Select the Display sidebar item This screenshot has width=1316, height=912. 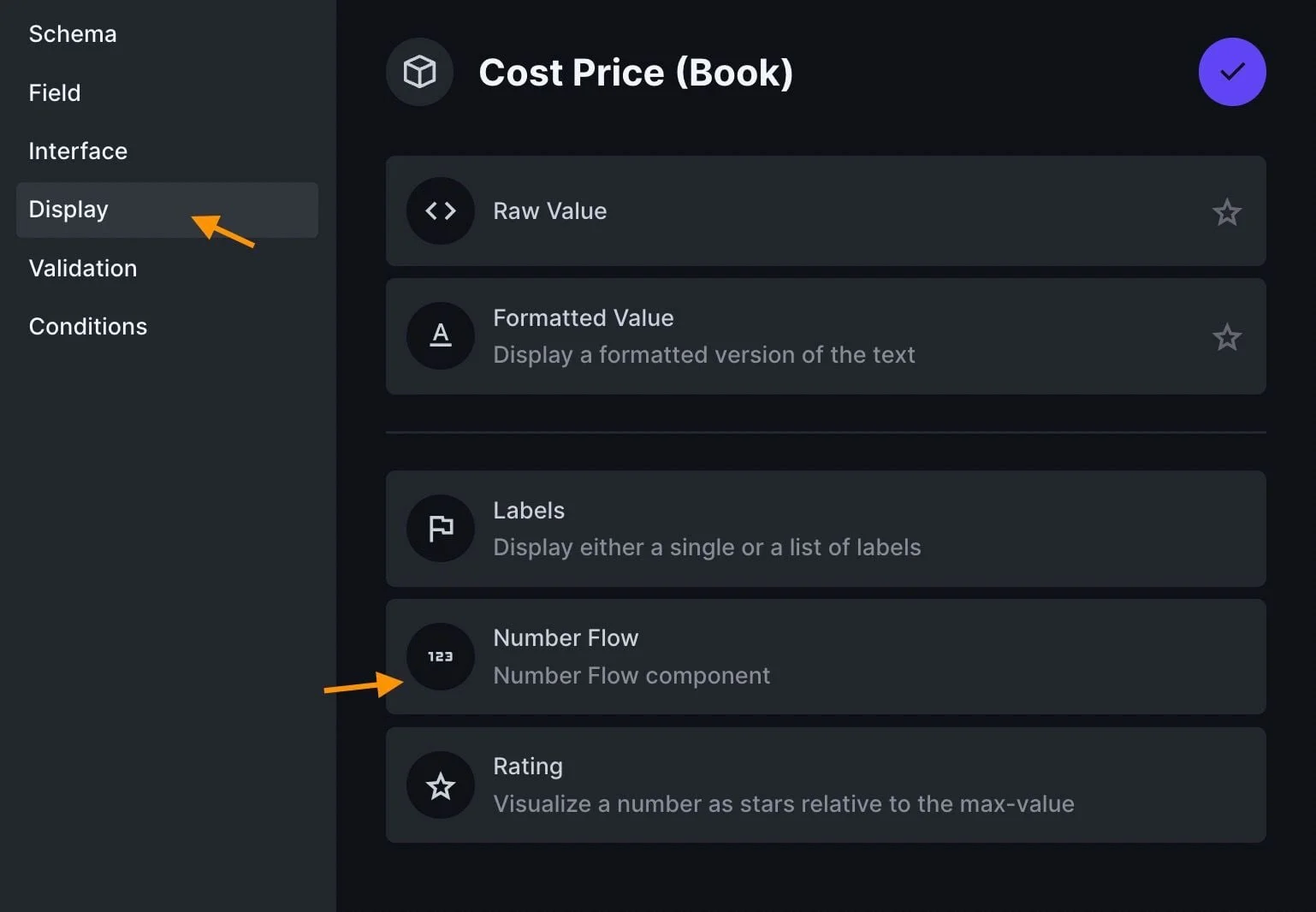(x=68, y=210)
